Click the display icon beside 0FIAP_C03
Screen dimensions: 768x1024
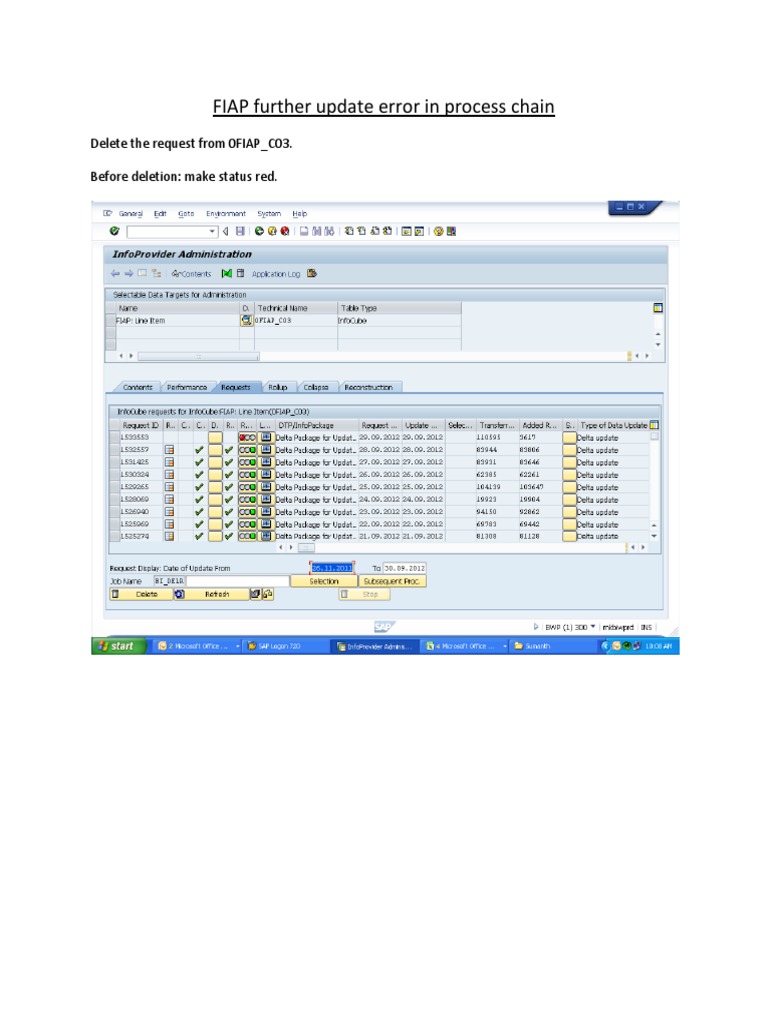coord(246,320)
